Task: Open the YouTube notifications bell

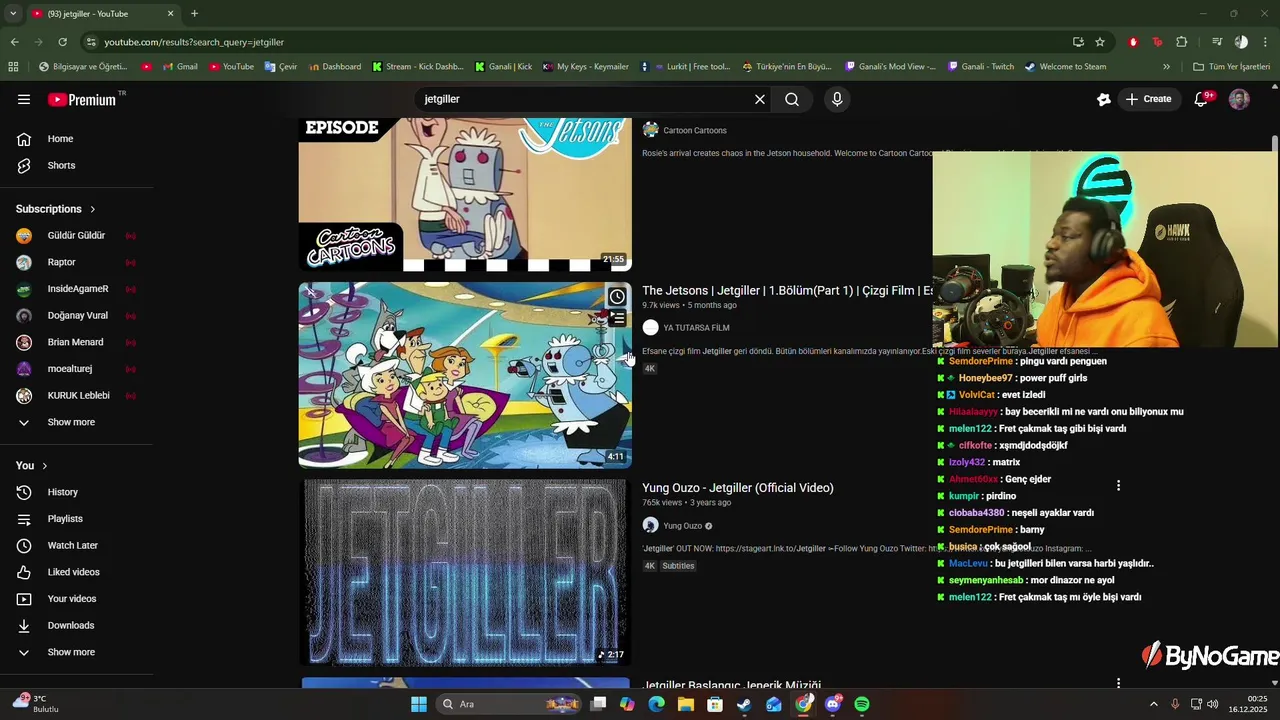Action: pyautogui.click(x=1202, y=99)
